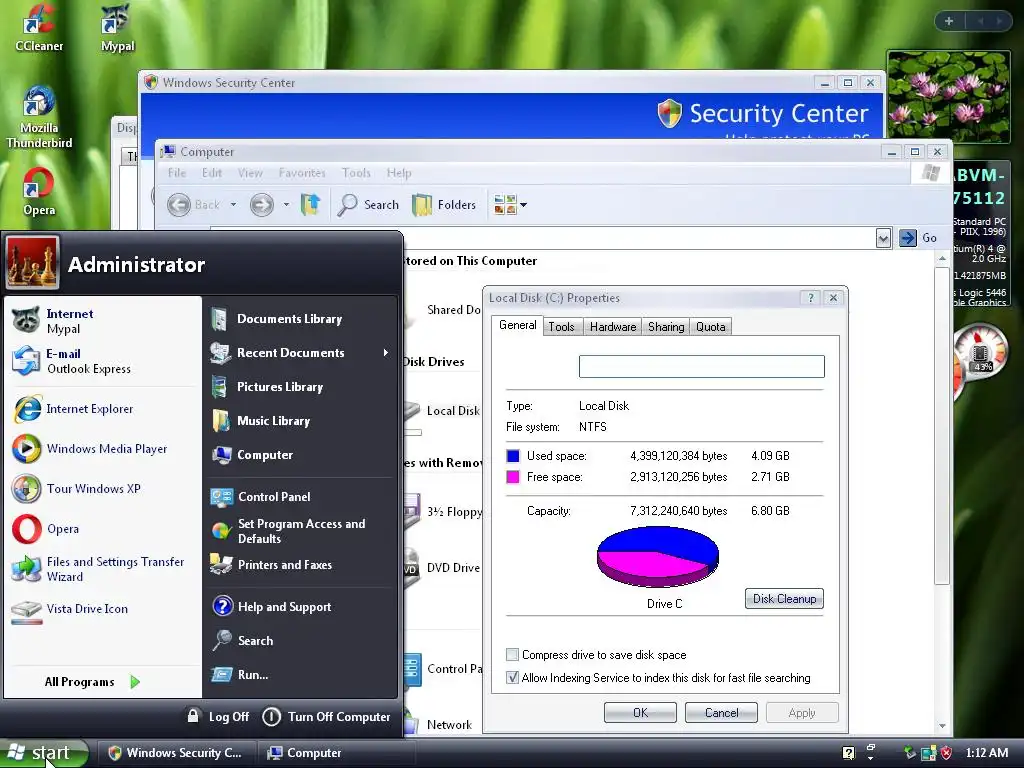This screenshot has width=1024, height=768.
Task: Open CCleaner desktop shortcut
Action: tap(39, 28)
